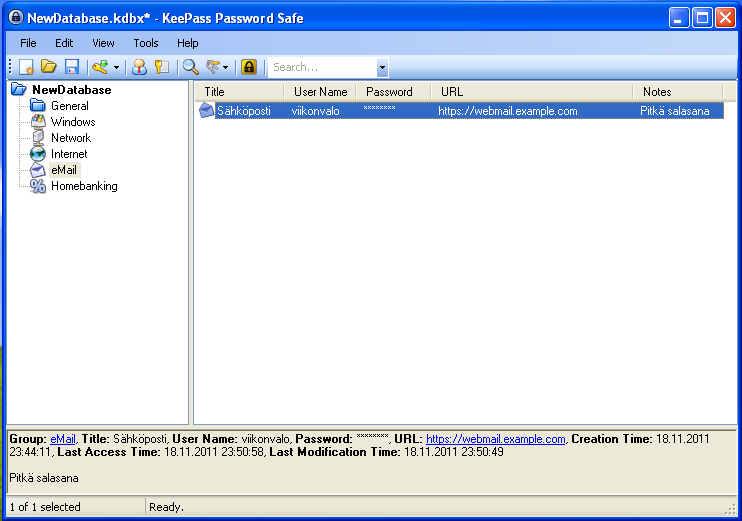Open the webmail.example.com link in details pane
Image resolution: width=742 pixels, height=521 pixels.
point(495,439)
